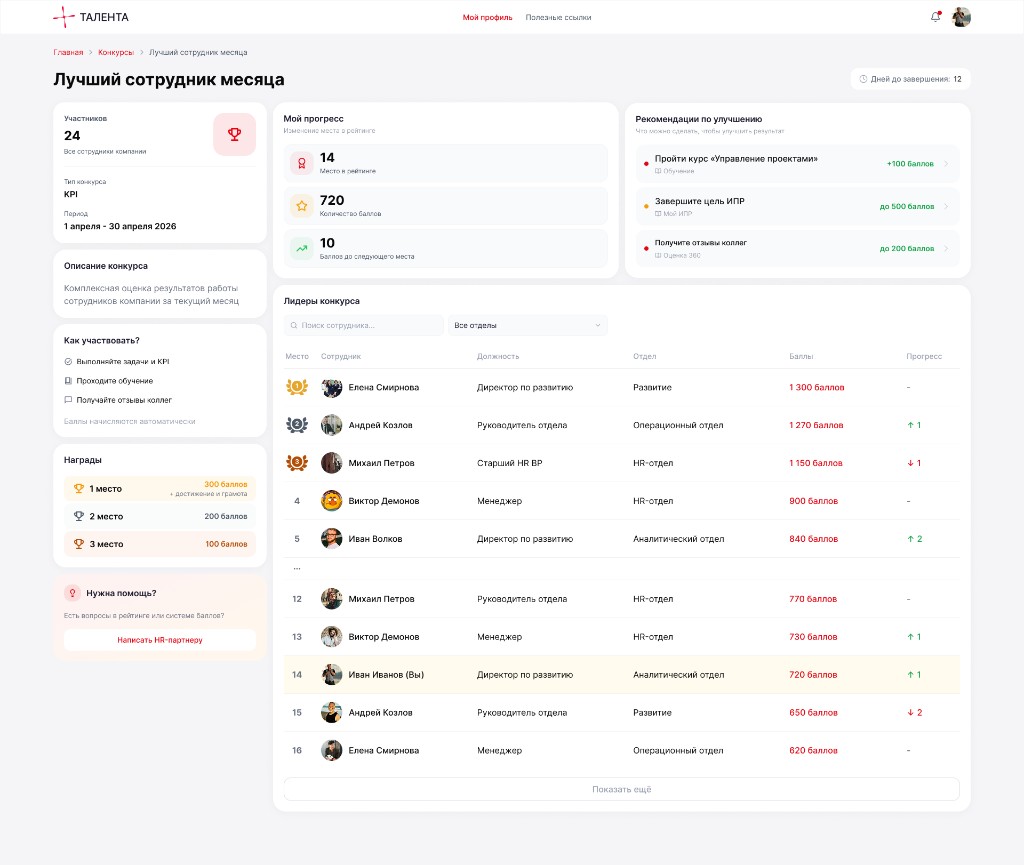Expand the Получите отзывы коллег chevron
Viewport: 1024px width, 865px height.
pyautogui.click(x=946, y=249)
